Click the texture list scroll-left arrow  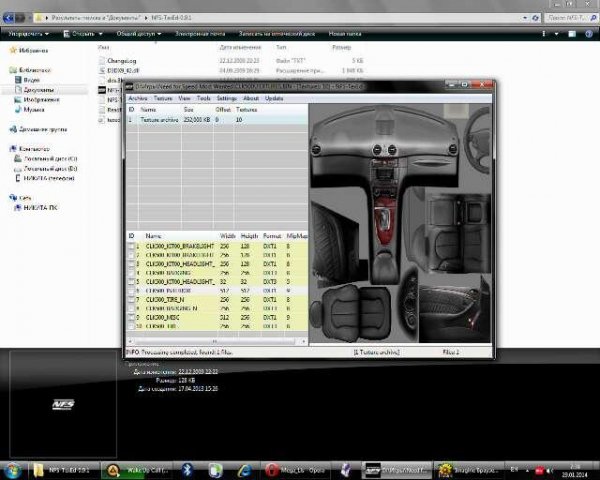(x=130, y=341)
